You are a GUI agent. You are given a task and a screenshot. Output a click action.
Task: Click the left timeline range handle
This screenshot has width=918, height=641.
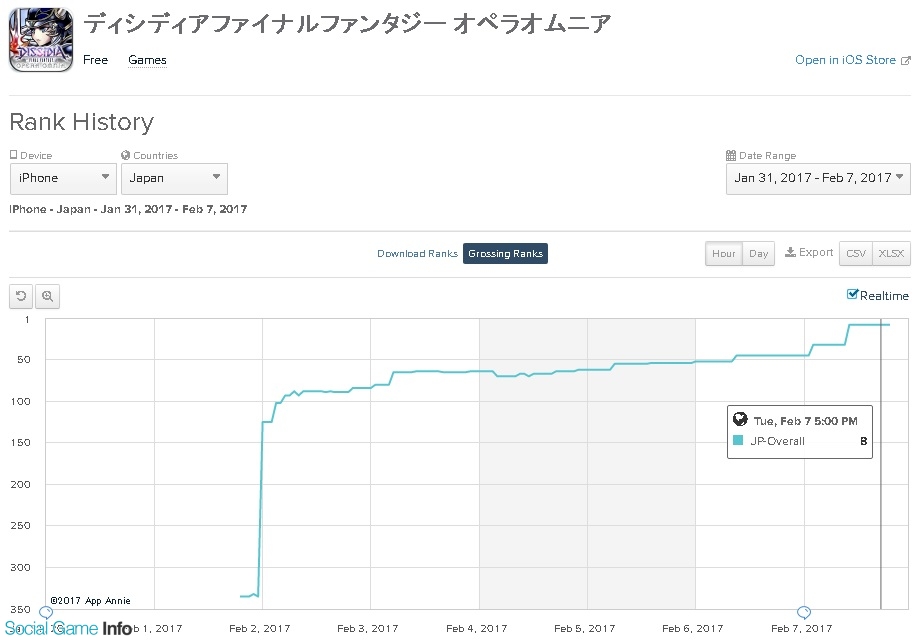[x=45, y=612]
